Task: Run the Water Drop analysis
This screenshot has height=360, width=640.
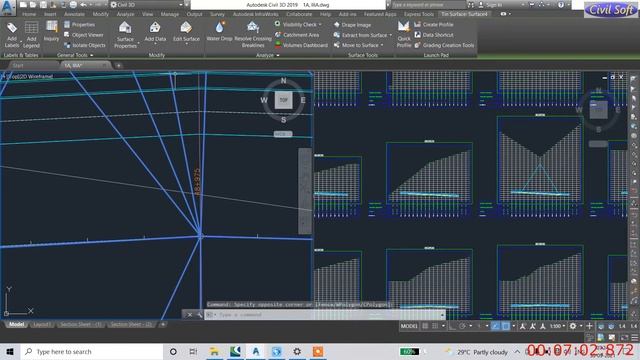Action: click(x=219, y=31)
